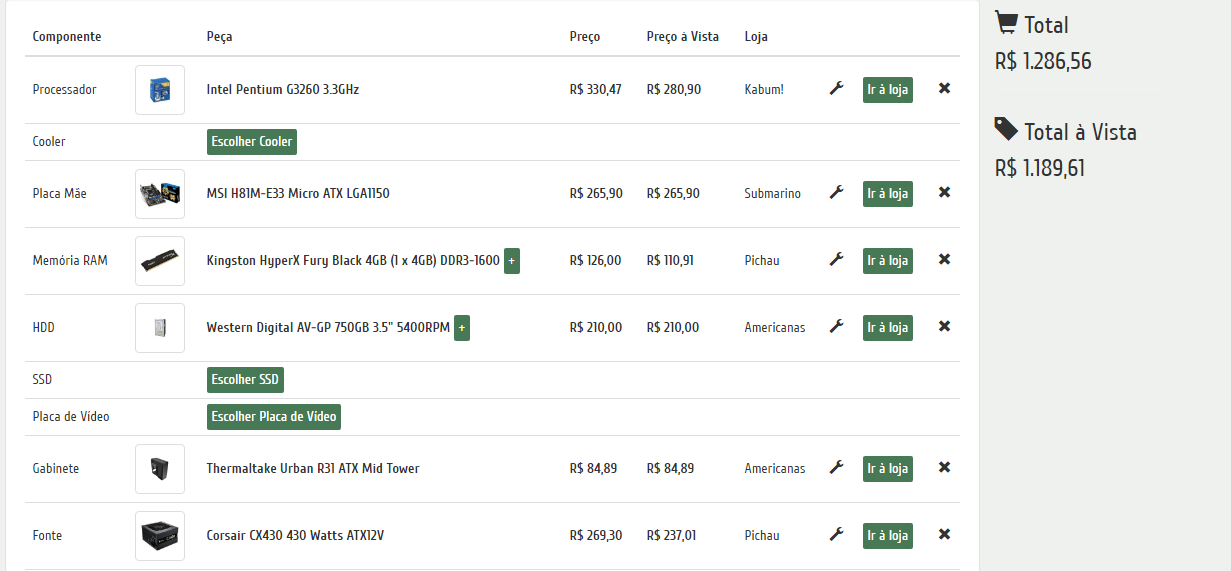Screen dimensions: 1231x571
Task: Open the Kingston RAM thumbnail
Action: [160, 261]
